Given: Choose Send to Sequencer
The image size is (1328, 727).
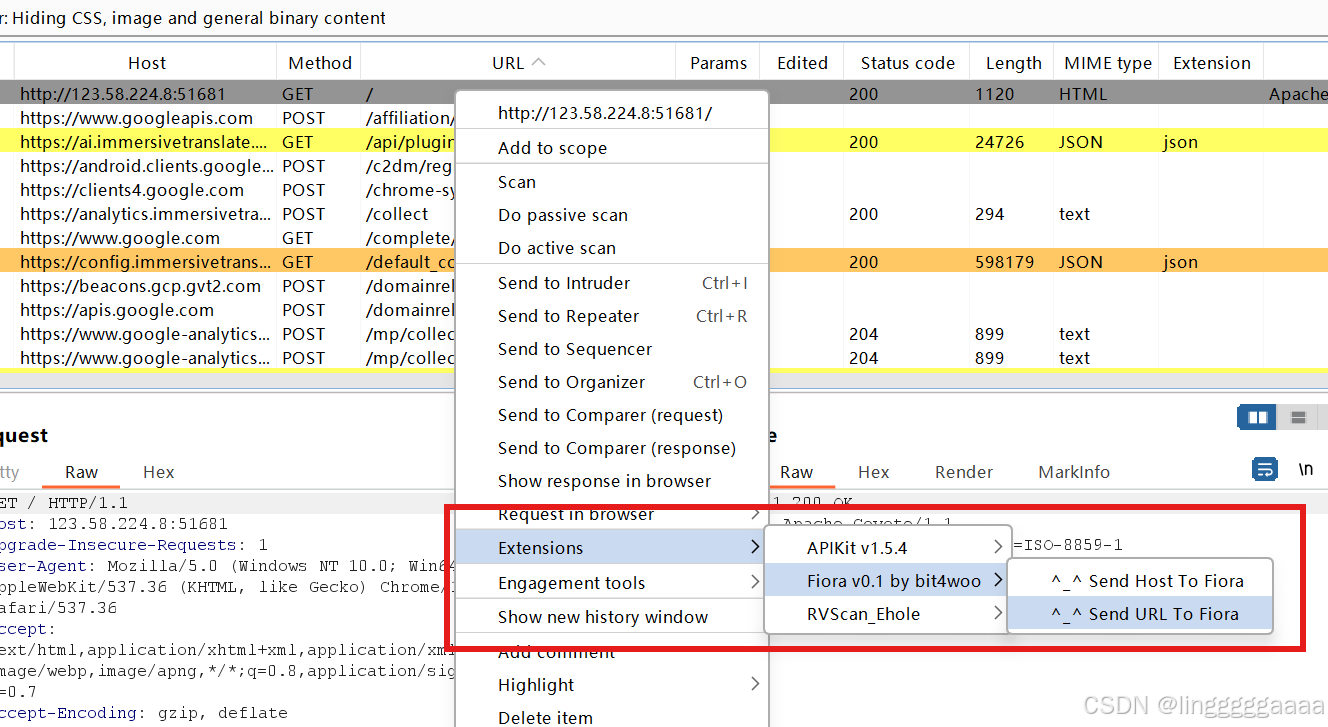Looking at the screenshot, I should 612,349.
